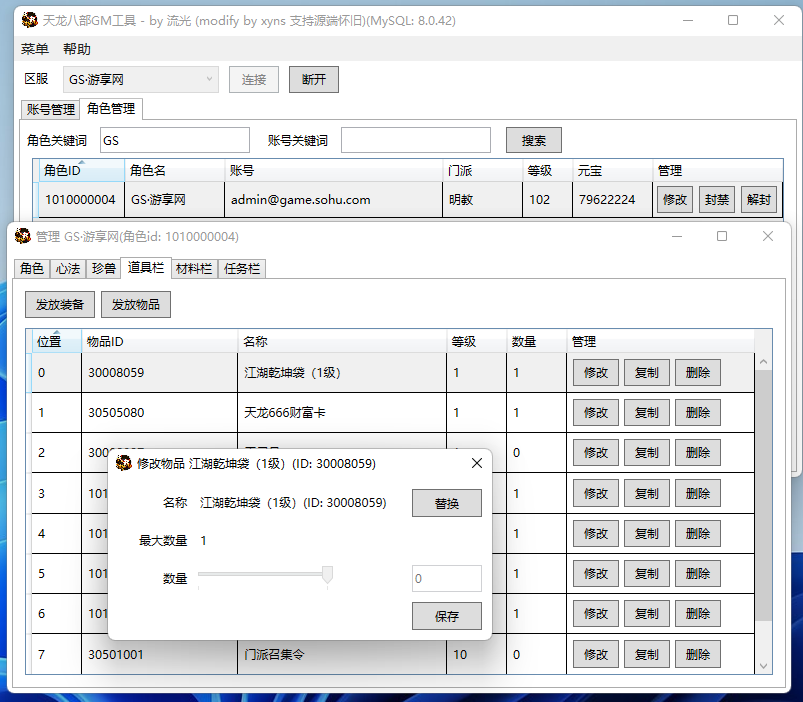The height and width of the screenshot is (702, 803).
Task: Click the 数量 slider thumb
Action: click(327, 574)
